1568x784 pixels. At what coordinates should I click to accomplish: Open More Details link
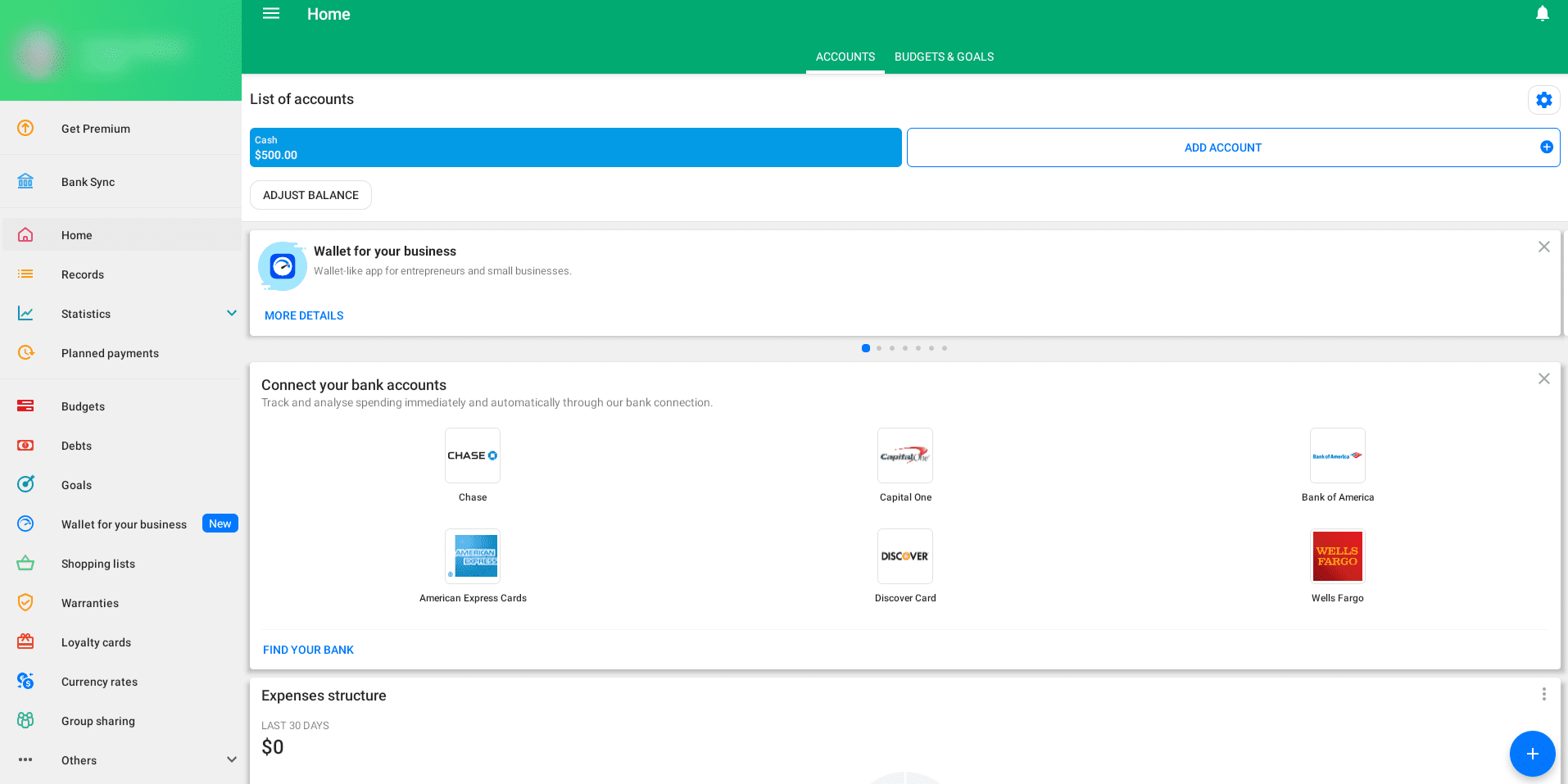pos(304,315)
